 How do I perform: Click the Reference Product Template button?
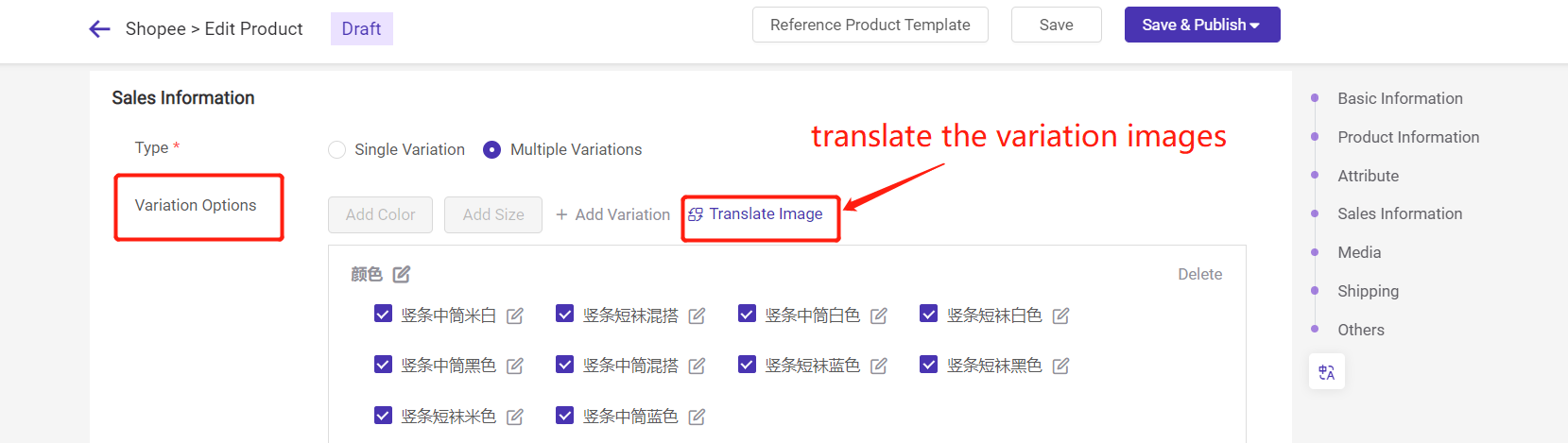[870, 25]
